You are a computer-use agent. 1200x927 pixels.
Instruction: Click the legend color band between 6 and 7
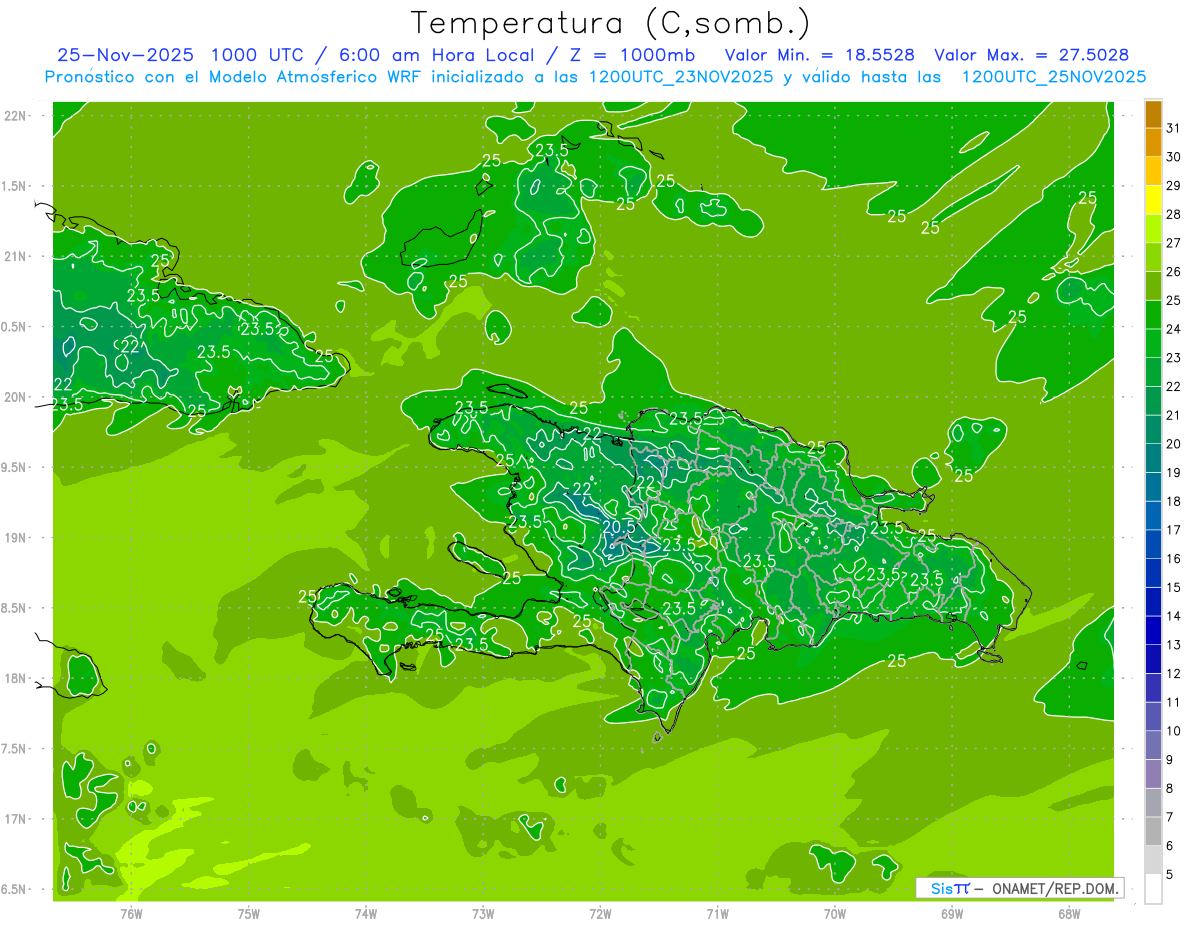pyautogui.click(x=1153, y=832)
